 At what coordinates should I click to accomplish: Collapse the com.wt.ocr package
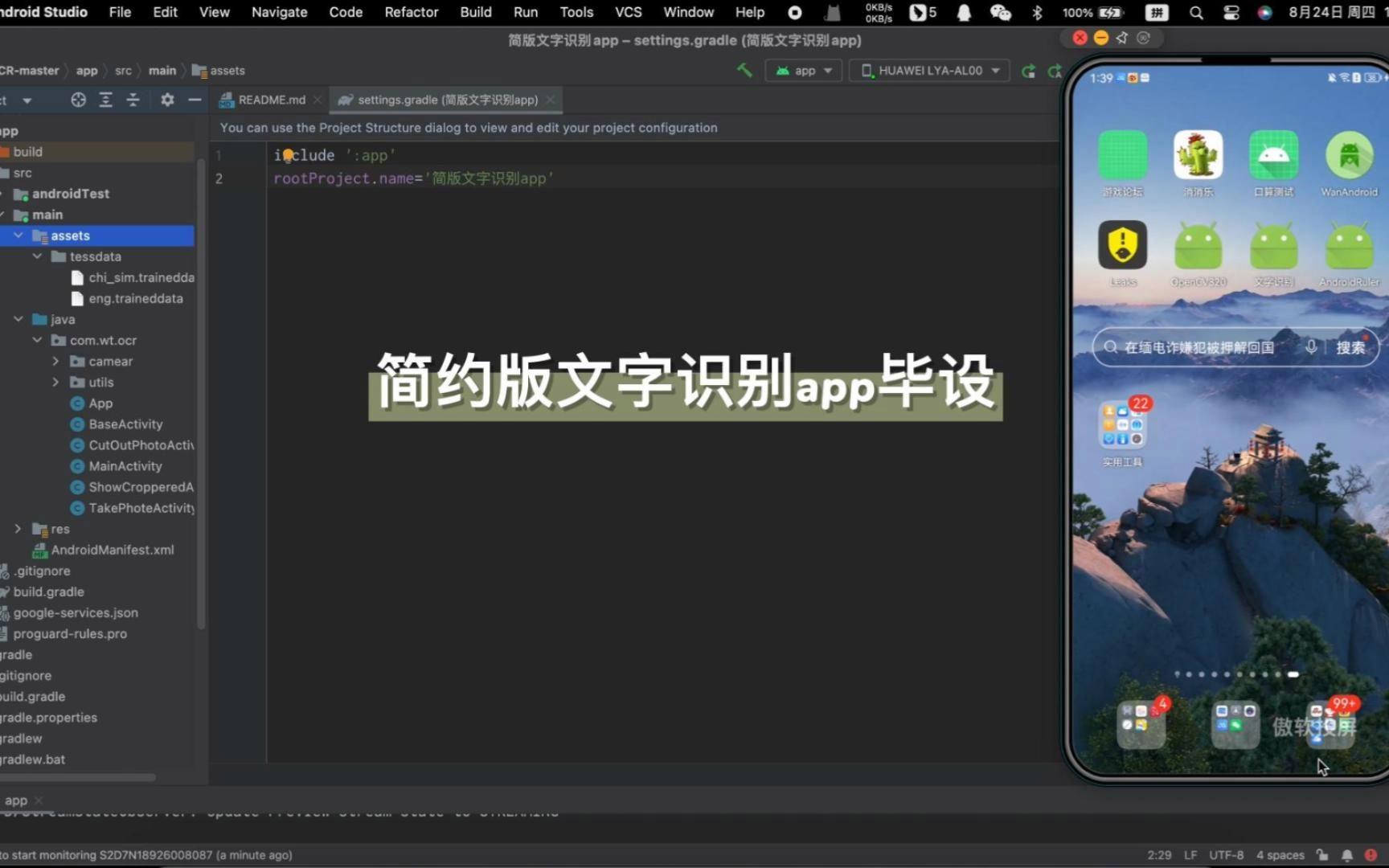pyautogui.click(x=37, y=340)
